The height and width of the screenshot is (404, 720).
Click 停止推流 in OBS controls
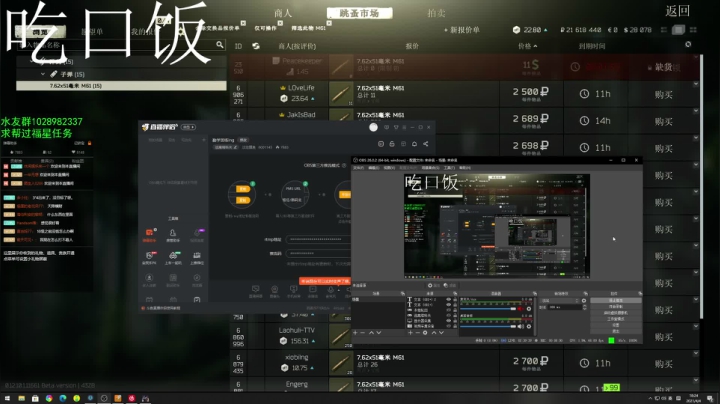pos(616,300)
